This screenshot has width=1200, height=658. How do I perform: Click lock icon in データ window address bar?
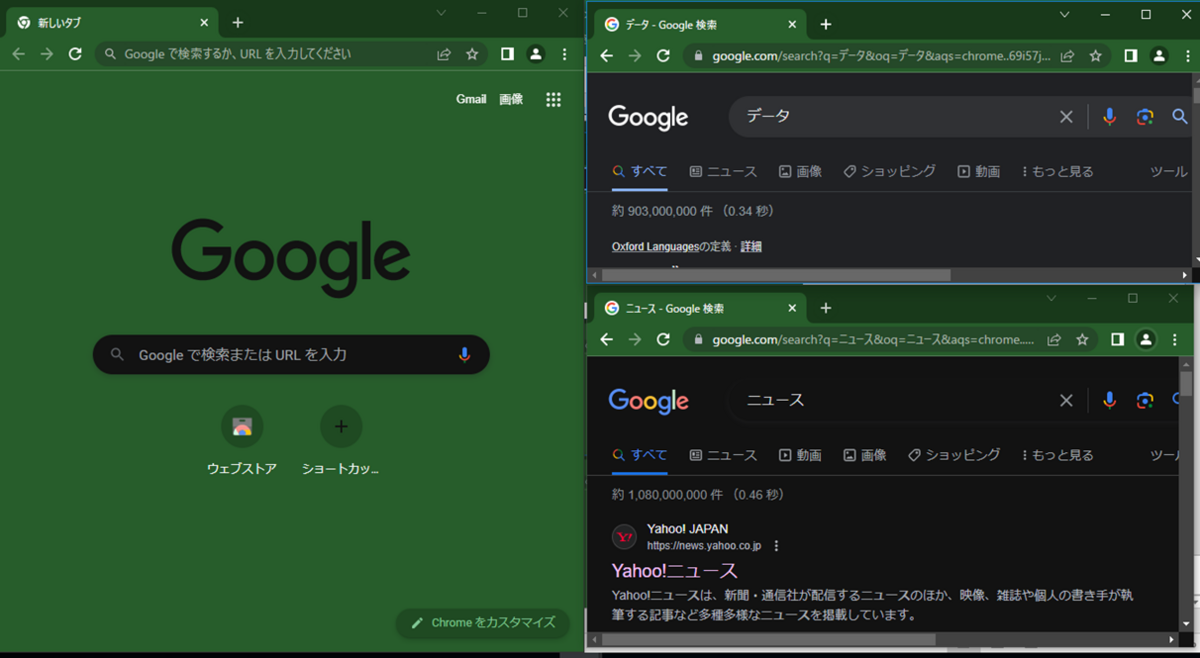(x=698, y=56)
